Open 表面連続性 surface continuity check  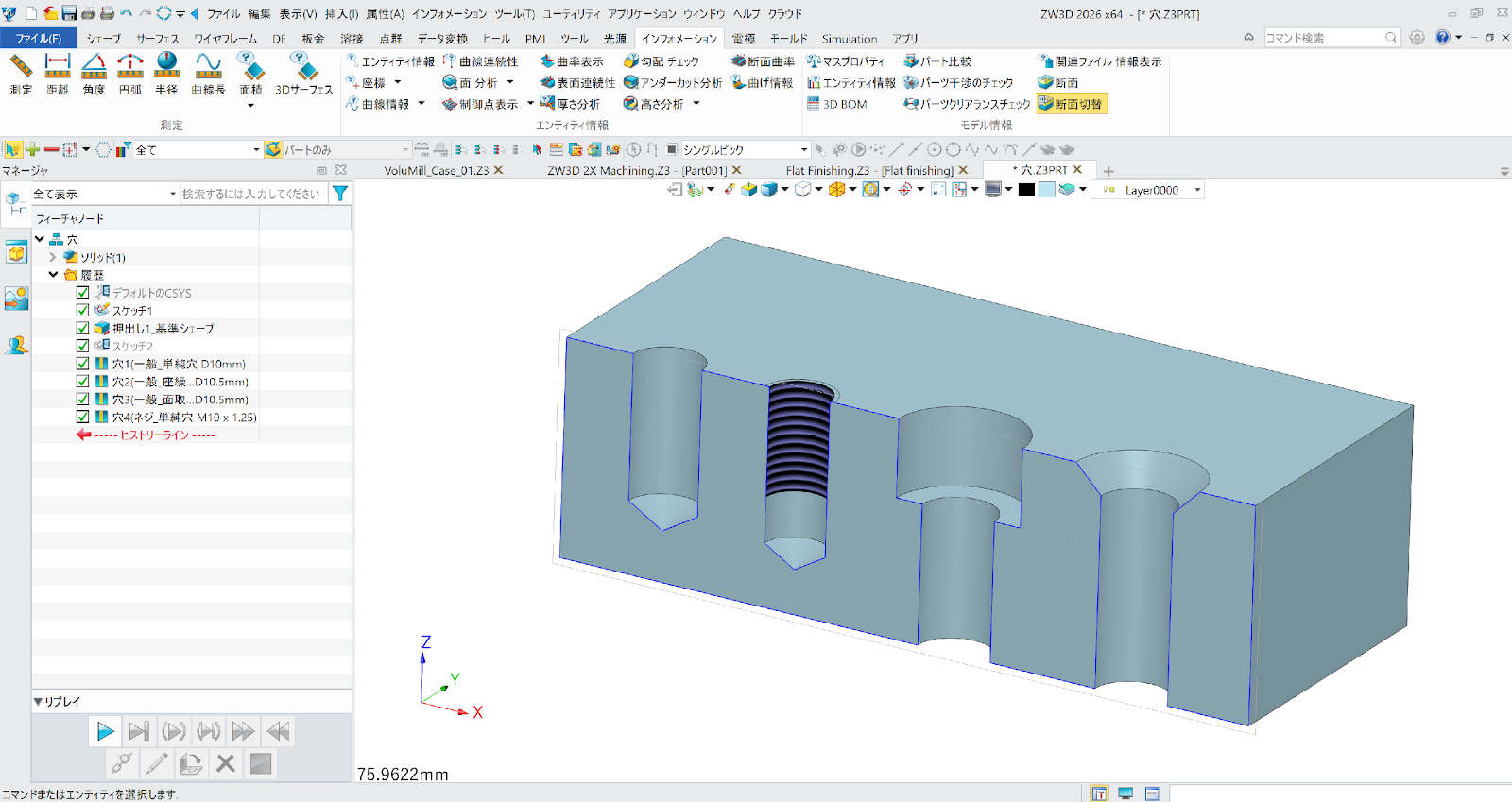click(x=576, y=83)
